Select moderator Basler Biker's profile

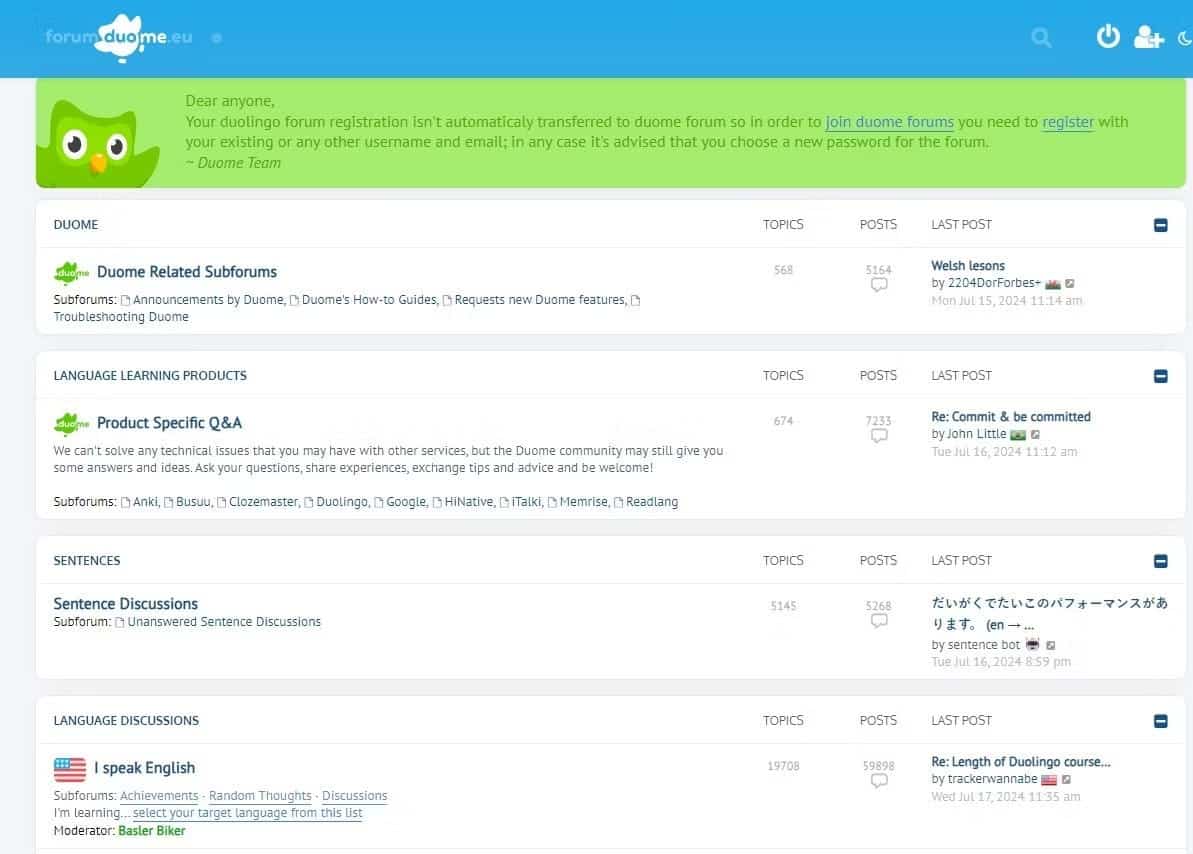tap(151, 830)
